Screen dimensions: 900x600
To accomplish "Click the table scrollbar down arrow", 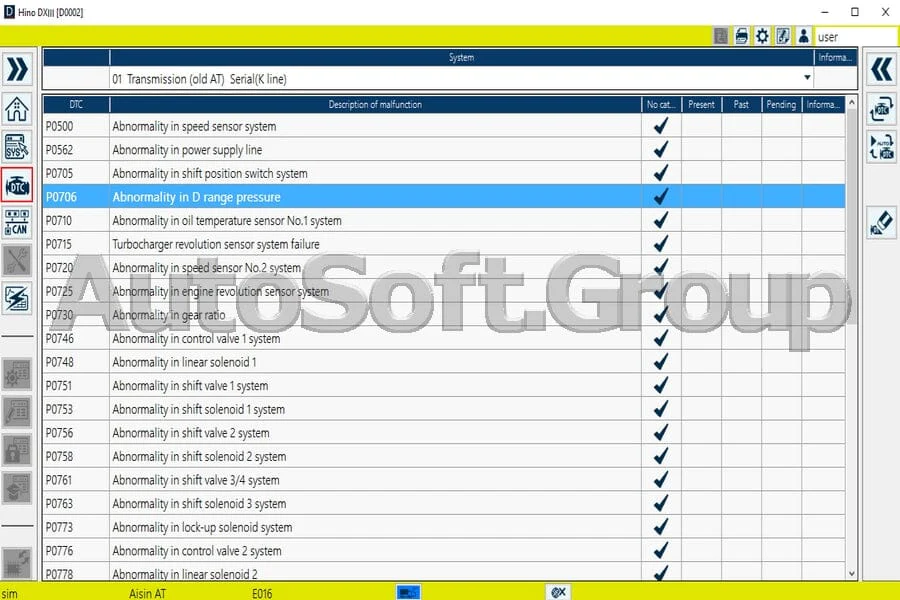I will click(x=852, y=573).
